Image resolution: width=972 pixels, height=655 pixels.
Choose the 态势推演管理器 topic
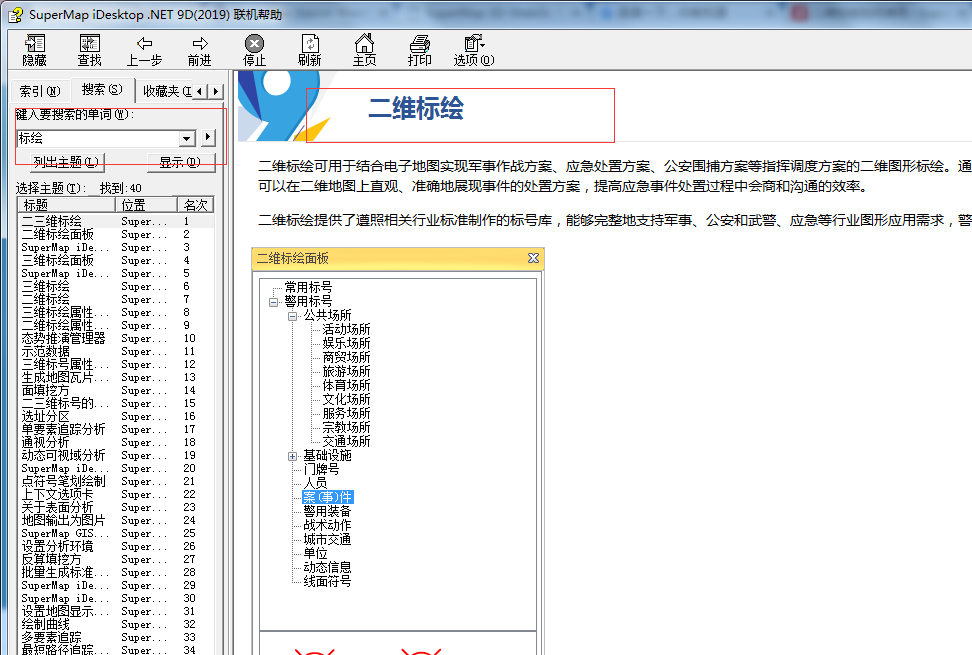tap(63, 338)
